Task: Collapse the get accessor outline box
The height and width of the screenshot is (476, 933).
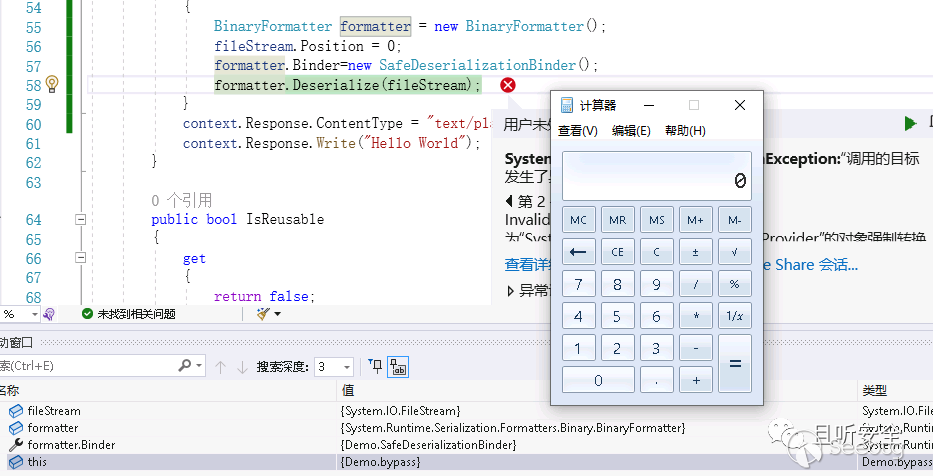Action: tap(81, 259)
